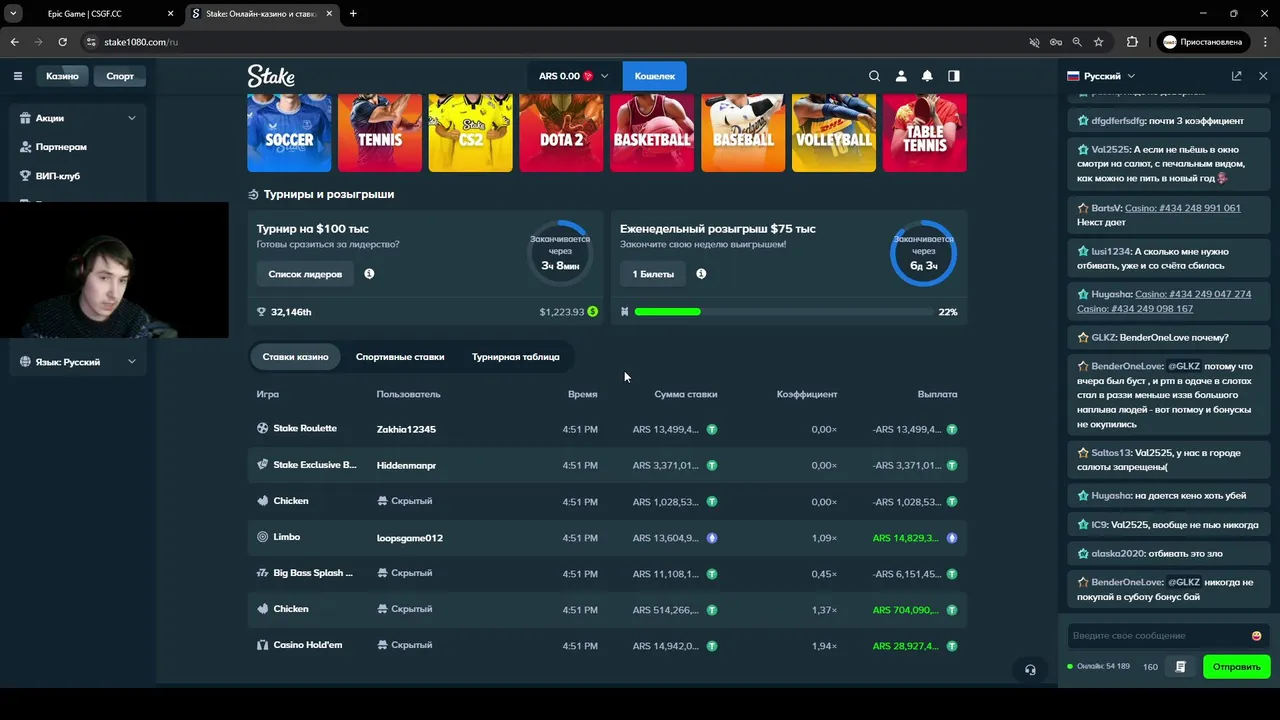Viewport: 1280px width, 720px height.
Task: Focus the chat message input field
Action: pos(1158,636)
